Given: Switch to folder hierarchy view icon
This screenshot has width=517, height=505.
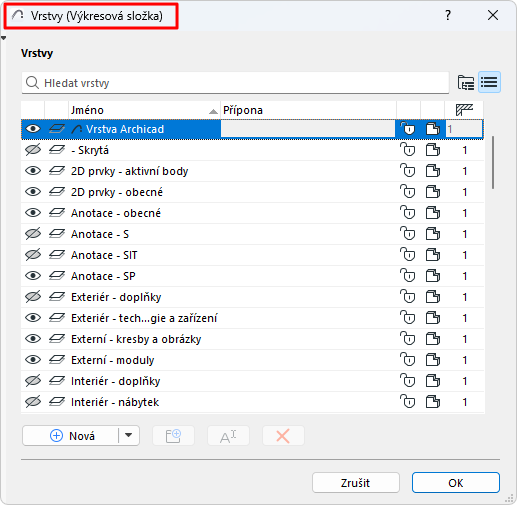Looking at the screenshot, I should coord(466,82).
